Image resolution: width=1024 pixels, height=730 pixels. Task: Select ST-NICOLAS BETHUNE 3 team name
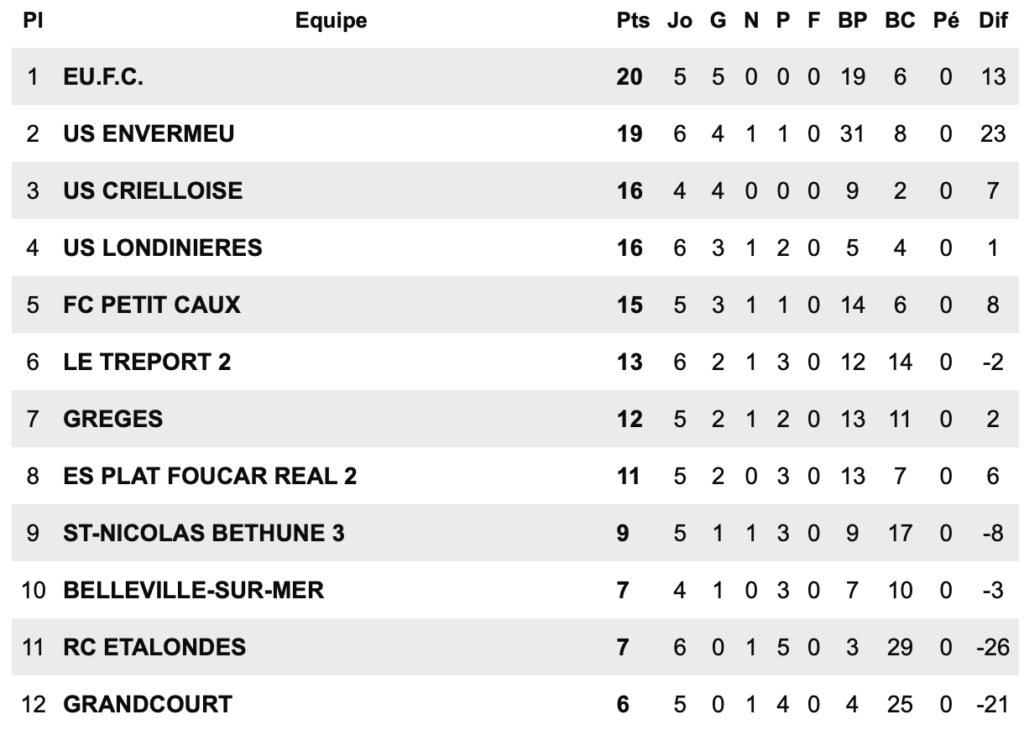coord(204,533)
